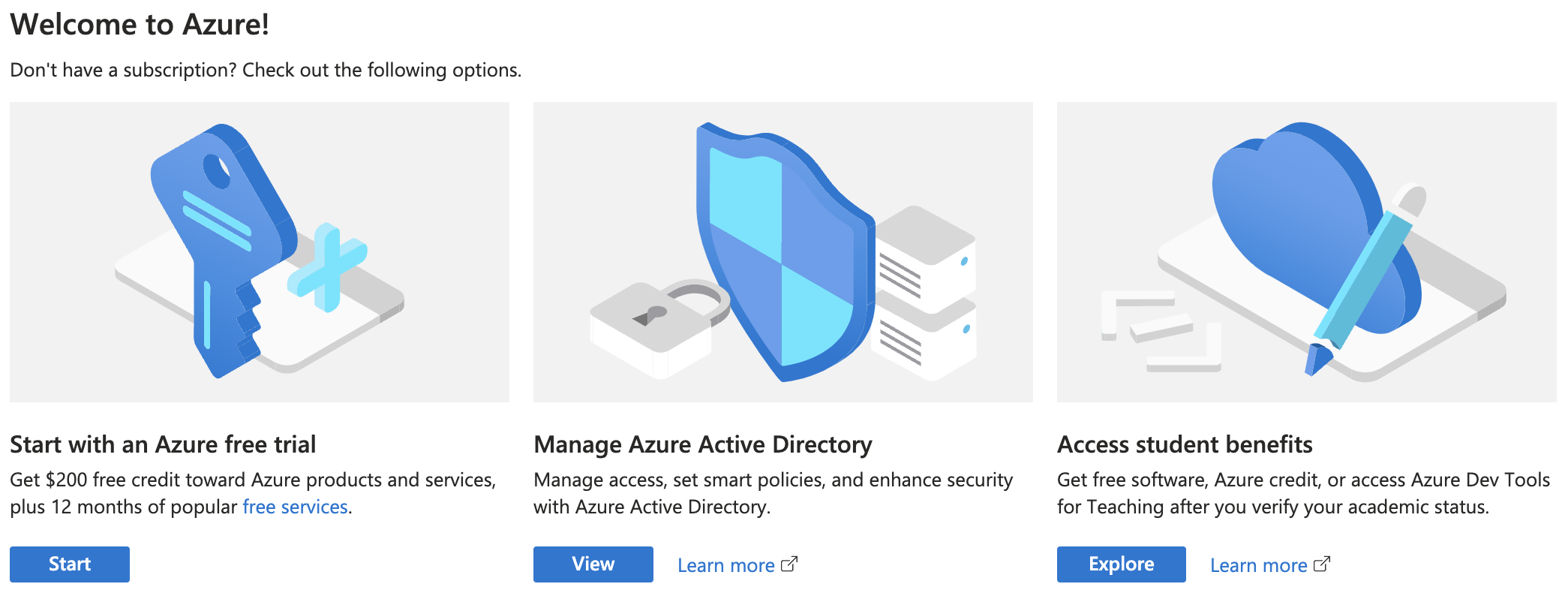Click the cloud and pen student benefits illustration
The image size is (1568, 602).
(1307, 252)
